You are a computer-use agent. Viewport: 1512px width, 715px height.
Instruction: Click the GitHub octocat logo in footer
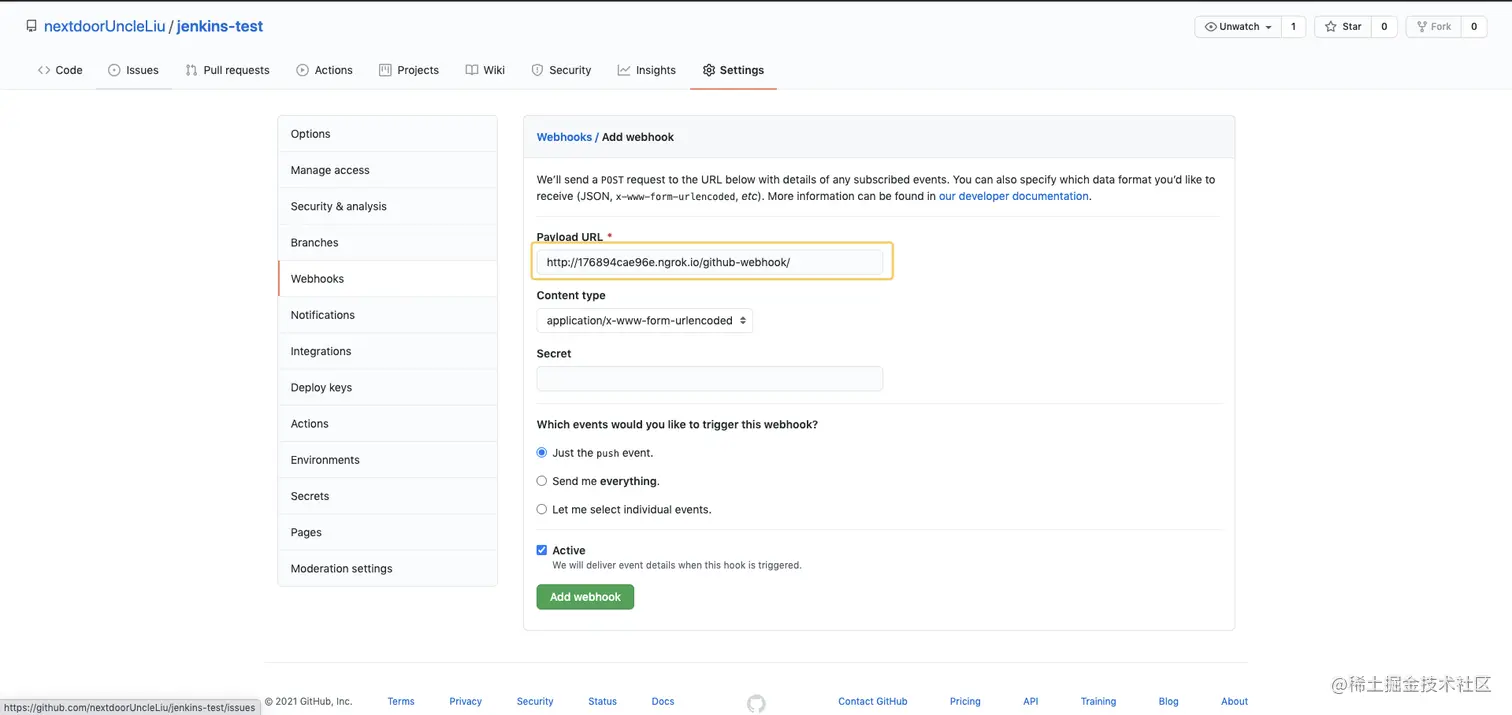(756, 703)
